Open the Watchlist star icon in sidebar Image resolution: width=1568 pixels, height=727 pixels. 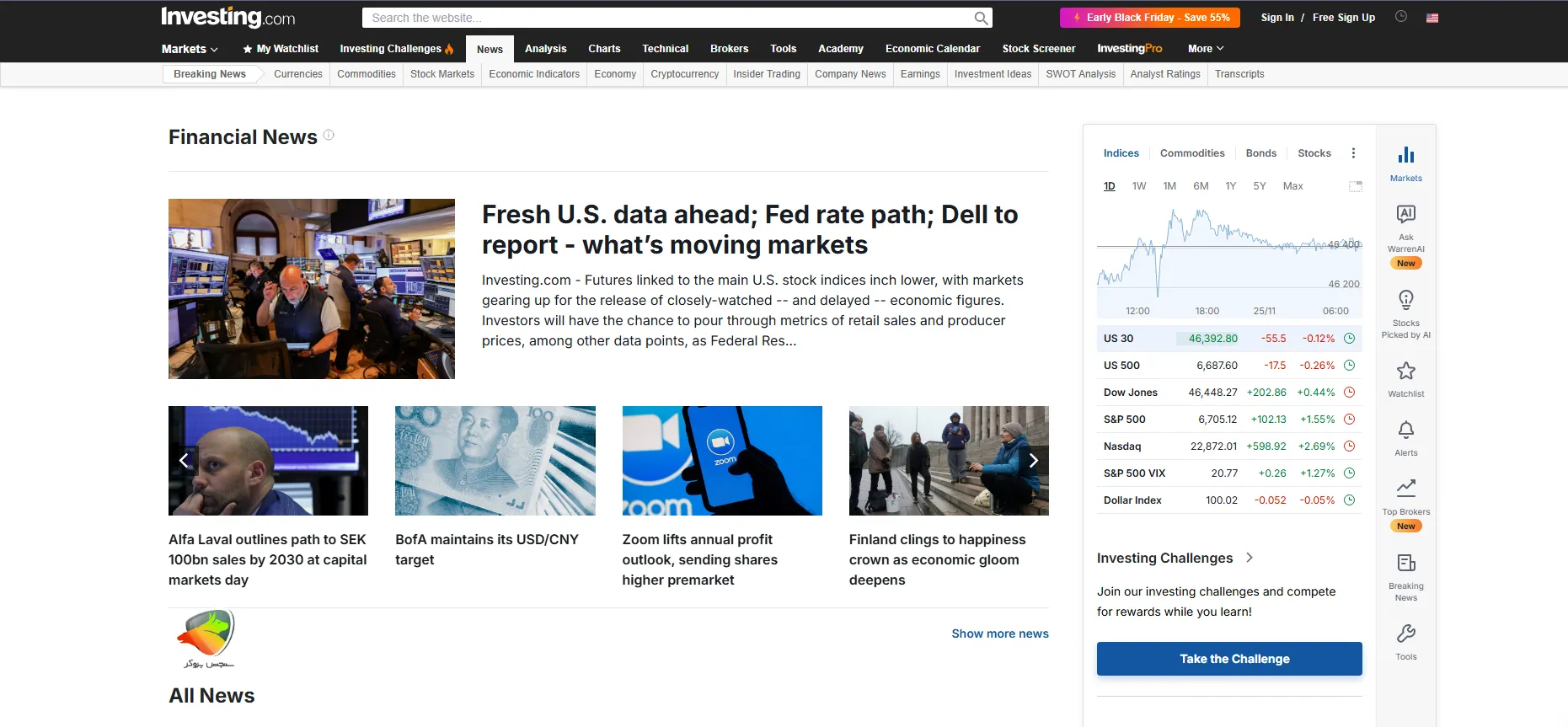(x=1405, y=372)
